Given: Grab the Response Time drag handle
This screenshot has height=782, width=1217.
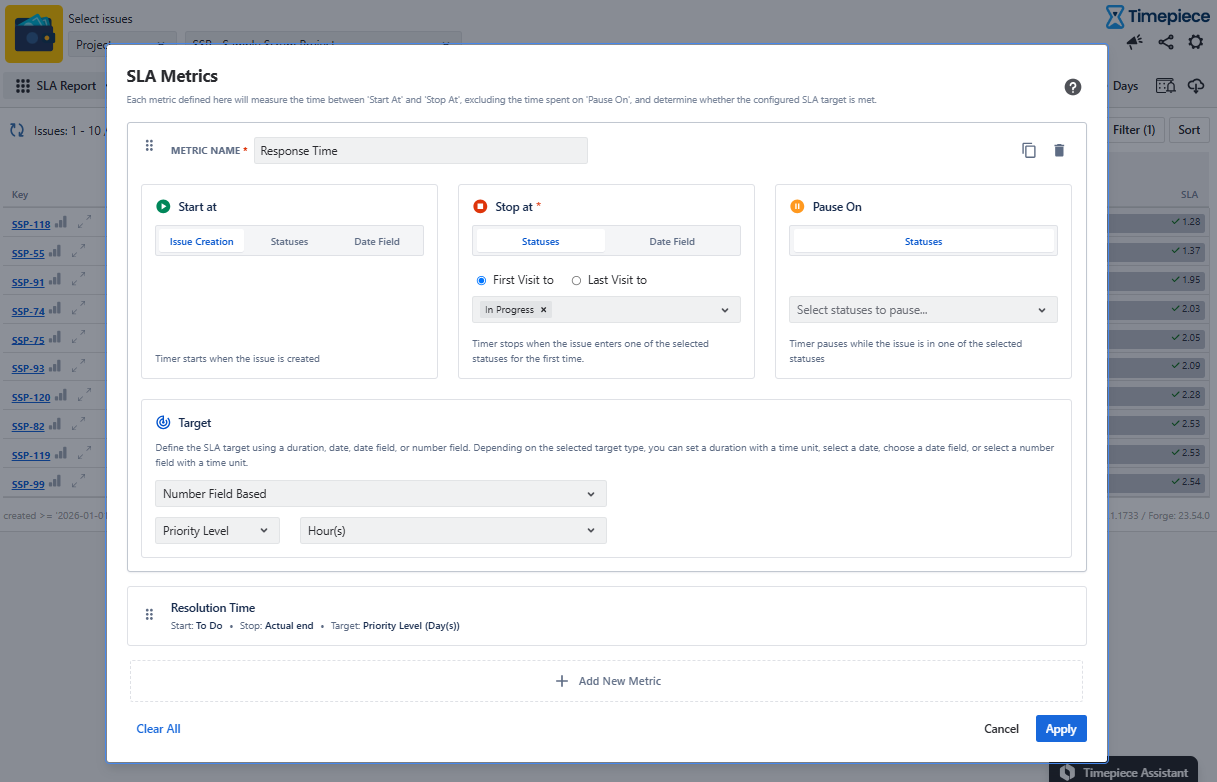Looking at the screenshot, I should coord(149,146).
